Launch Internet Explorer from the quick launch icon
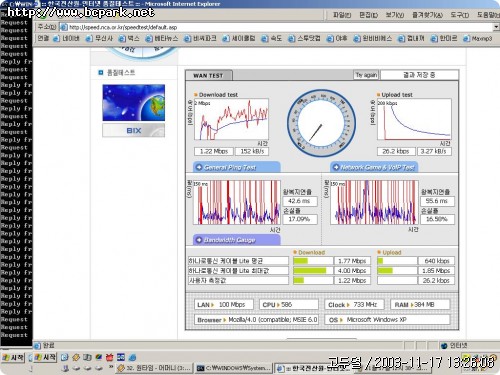This screenshot has height=375, width=500. 132,358
